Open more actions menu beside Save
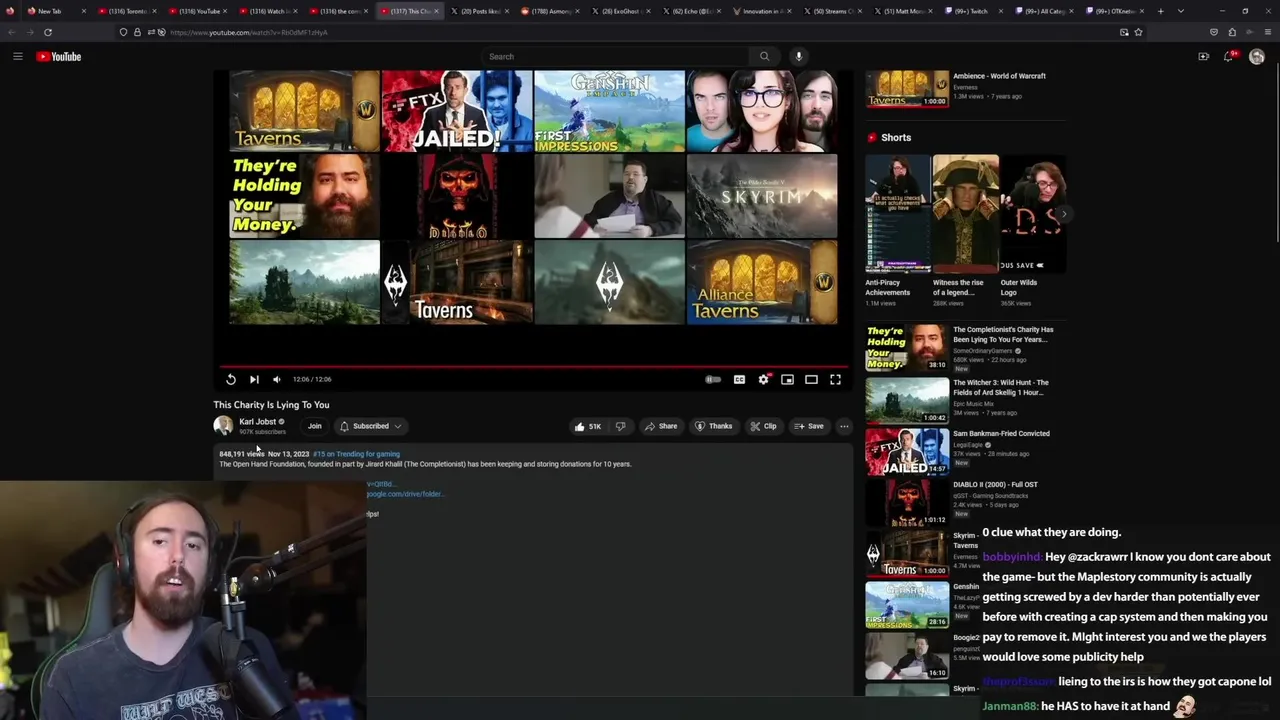This screenshot has width=1280, height=720. (x=844, y=426)
